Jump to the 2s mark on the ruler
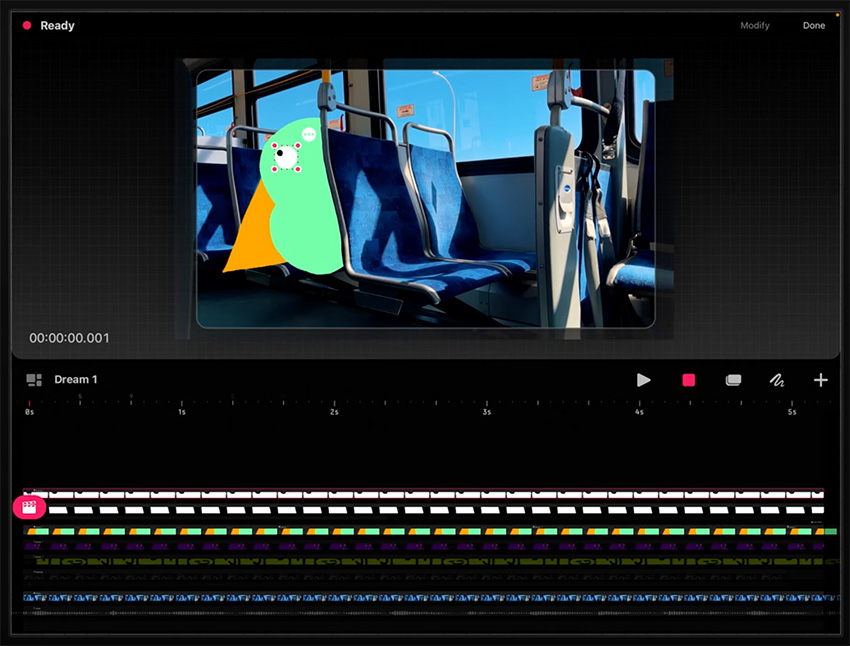The image size is (850, 646). click(x=334, y=411)
